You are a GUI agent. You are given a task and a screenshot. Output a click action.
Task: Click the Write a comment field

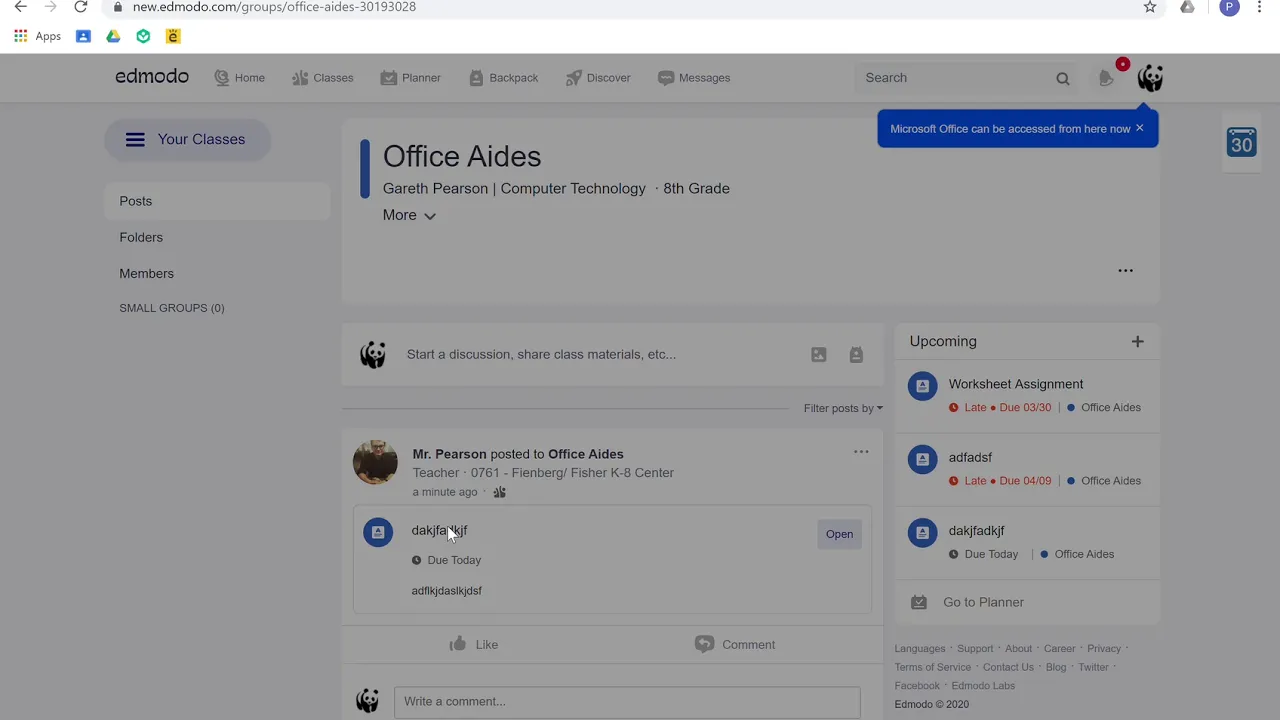pyautogui.click(x=627, y=701)
